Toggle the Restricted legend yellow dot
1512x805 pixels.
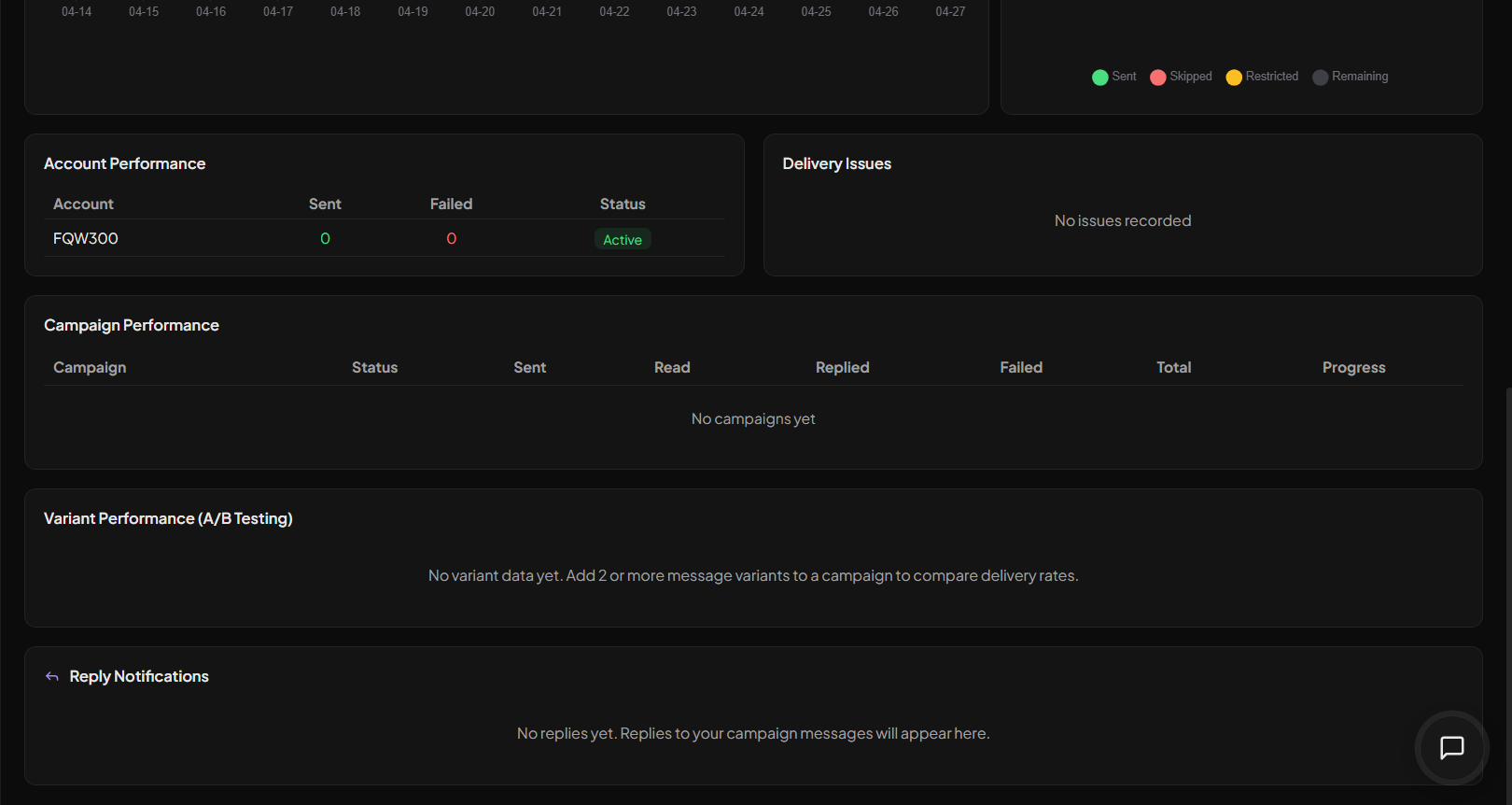tap(1234, 77)
